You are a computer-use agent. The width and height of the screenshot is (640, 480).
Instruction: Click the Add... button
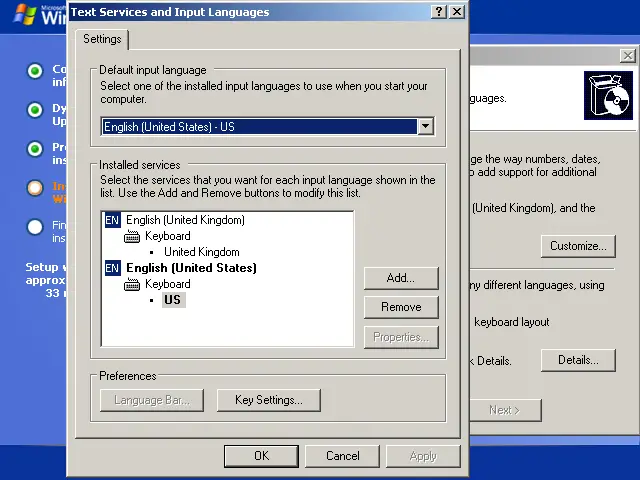400,278
